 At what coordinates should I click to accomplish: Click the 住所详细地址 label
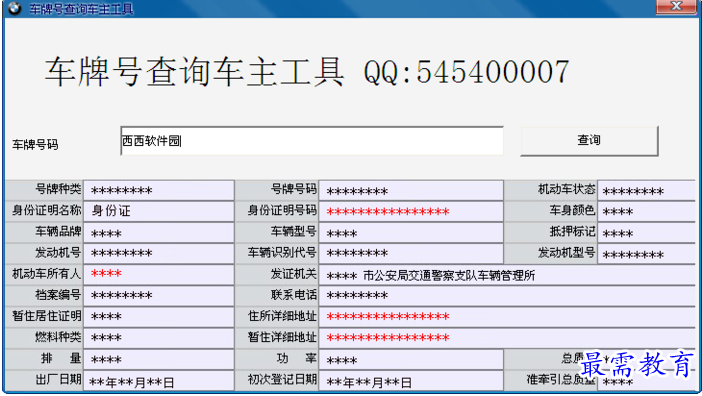(x=282, y=316)
